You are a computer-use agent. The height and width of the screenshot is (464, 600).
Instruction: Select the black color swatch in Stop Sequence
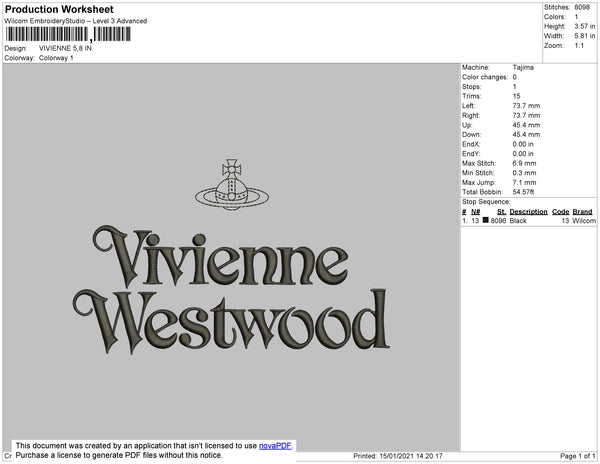(x=486, y=220)
